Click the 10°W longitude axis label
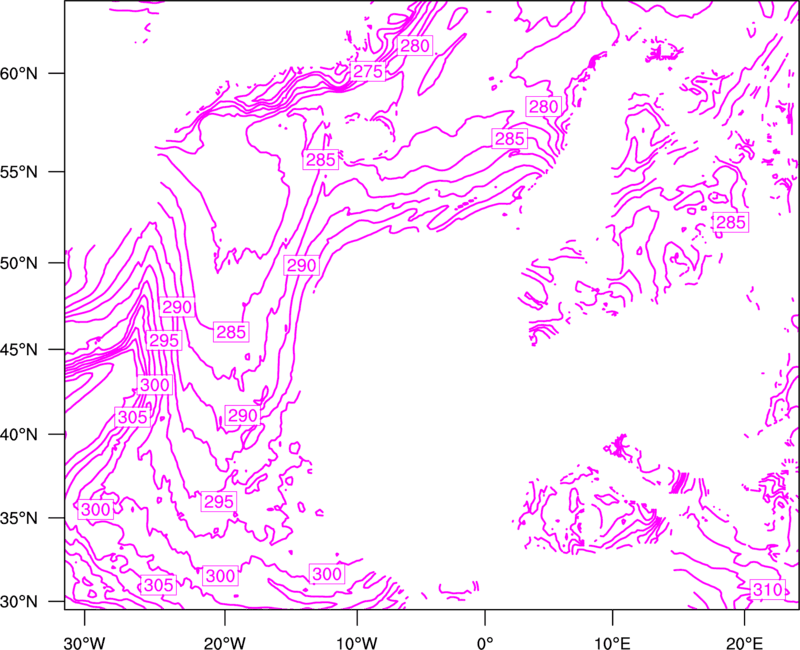 click(357, 643)
